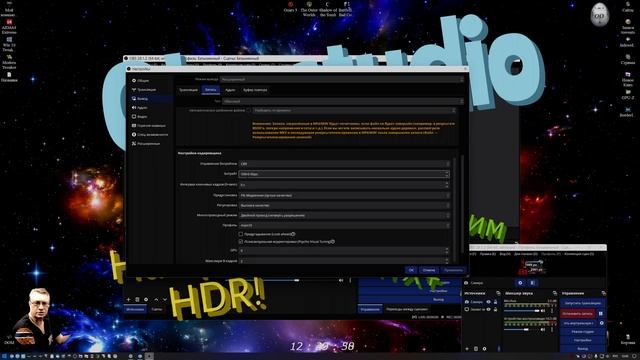Open the Расширенные section in the settings sidebar
The width and height of the screenshot is (640, 360).
pos(150,143)
